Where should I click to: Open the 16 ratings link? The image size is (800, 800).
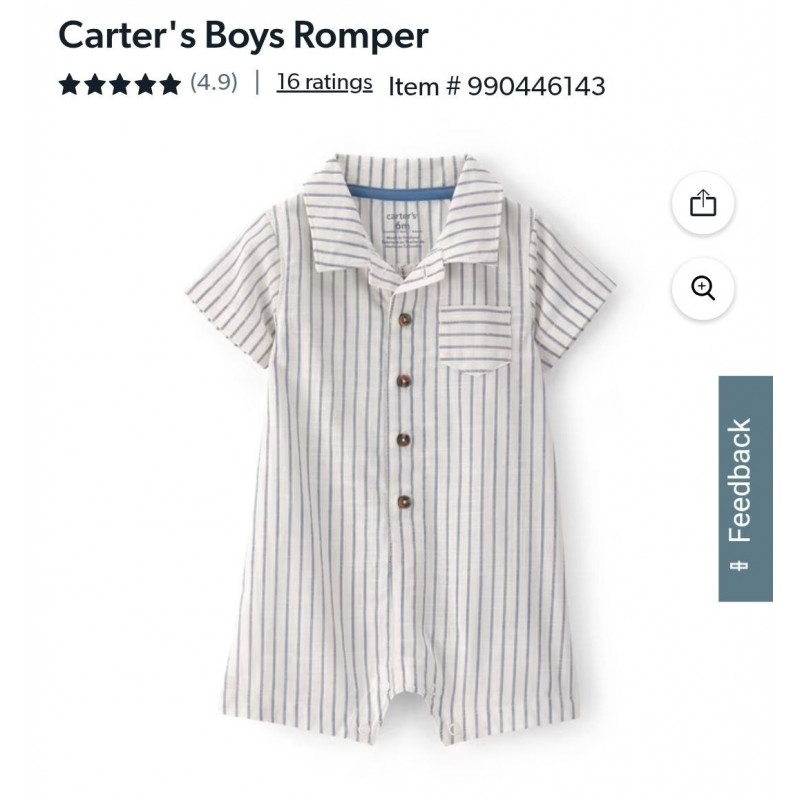click(x=324, y=82)
